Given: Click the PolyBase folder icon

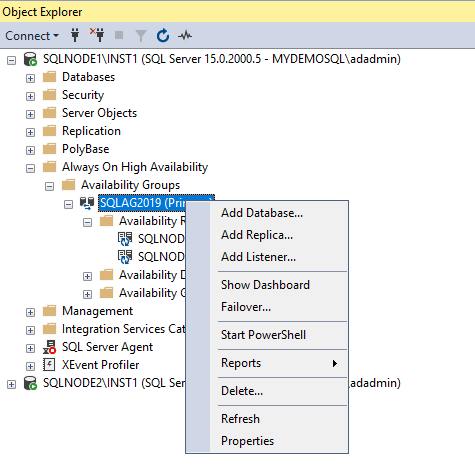Looking at the screenshot, I should [50, 149].
